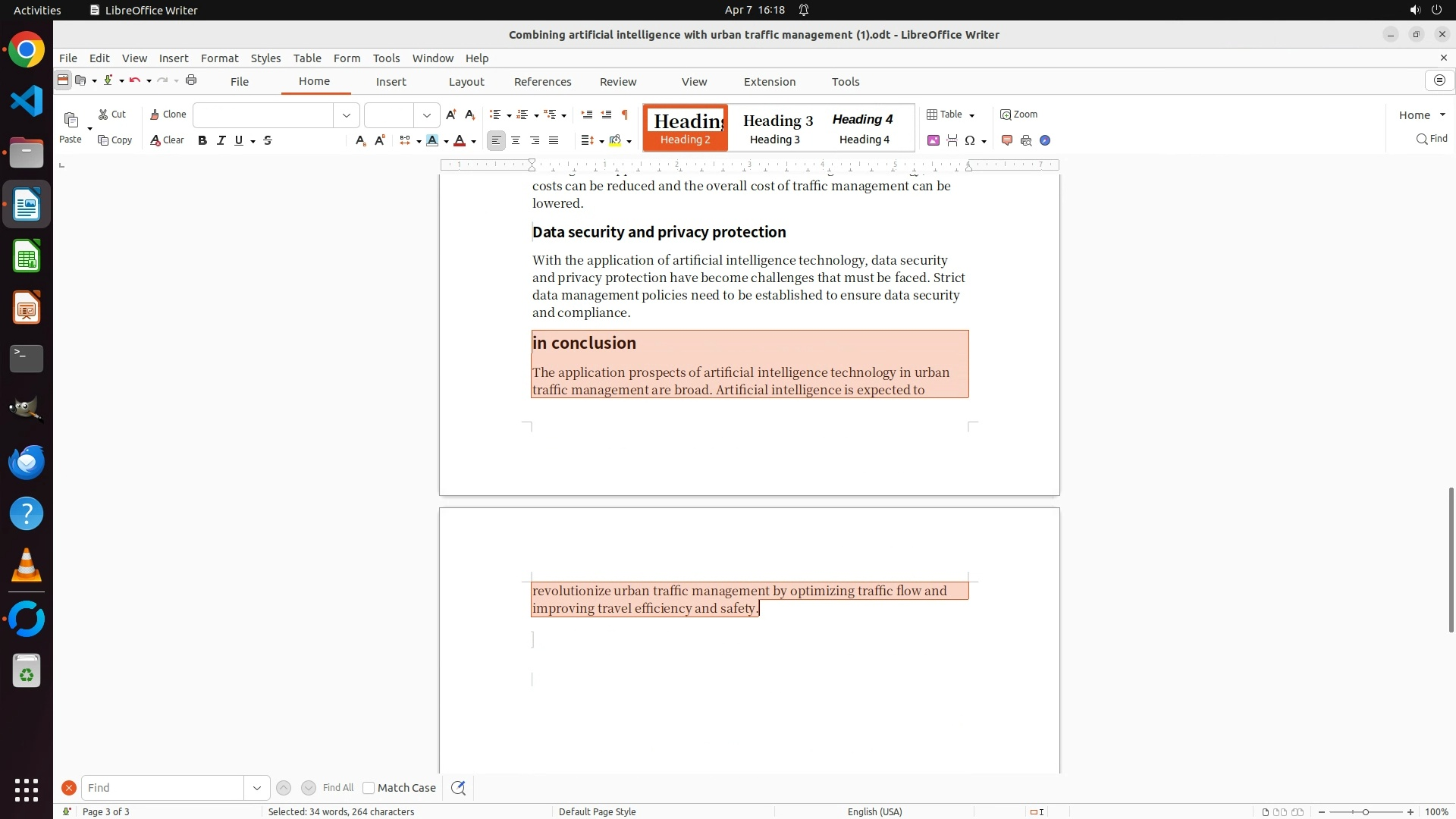This screenshot has height=819, width=1456.
Task: Toggle italic formatting
Action: [221, 140]
